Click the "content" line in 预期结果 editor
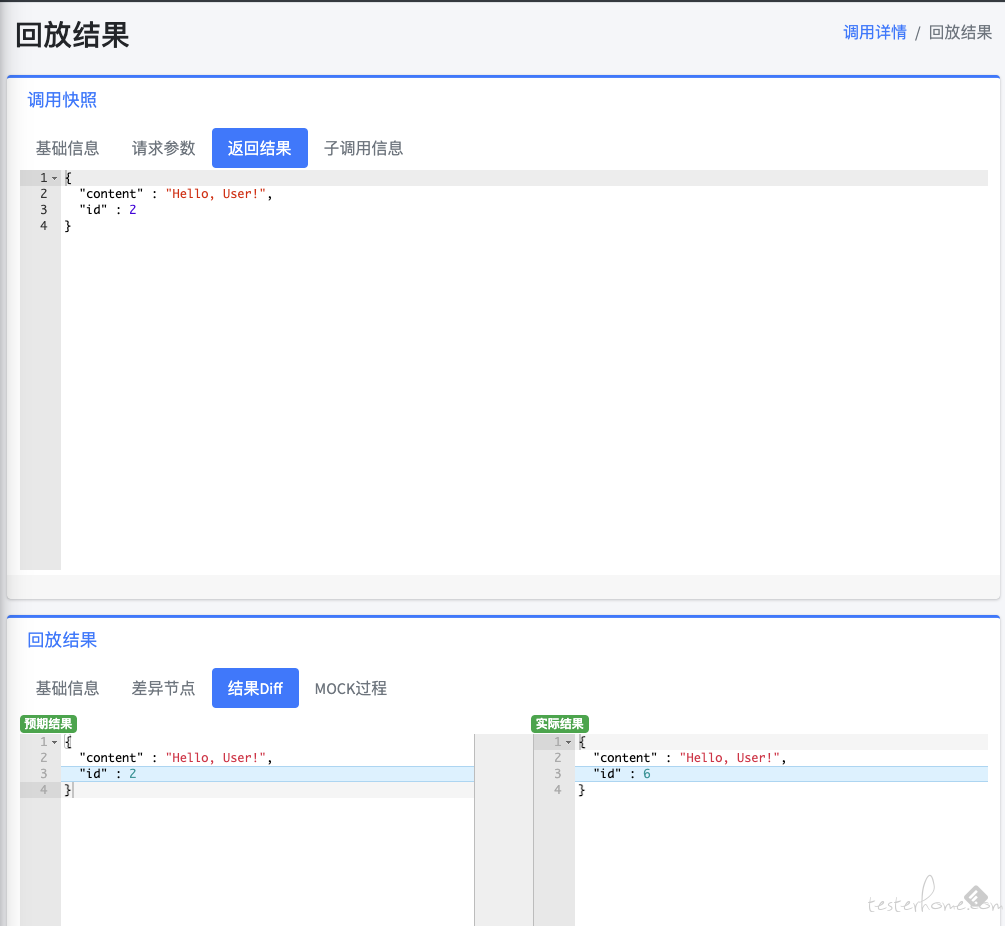Viewport: 1005px width, 926px height. [x=267, y=757]
